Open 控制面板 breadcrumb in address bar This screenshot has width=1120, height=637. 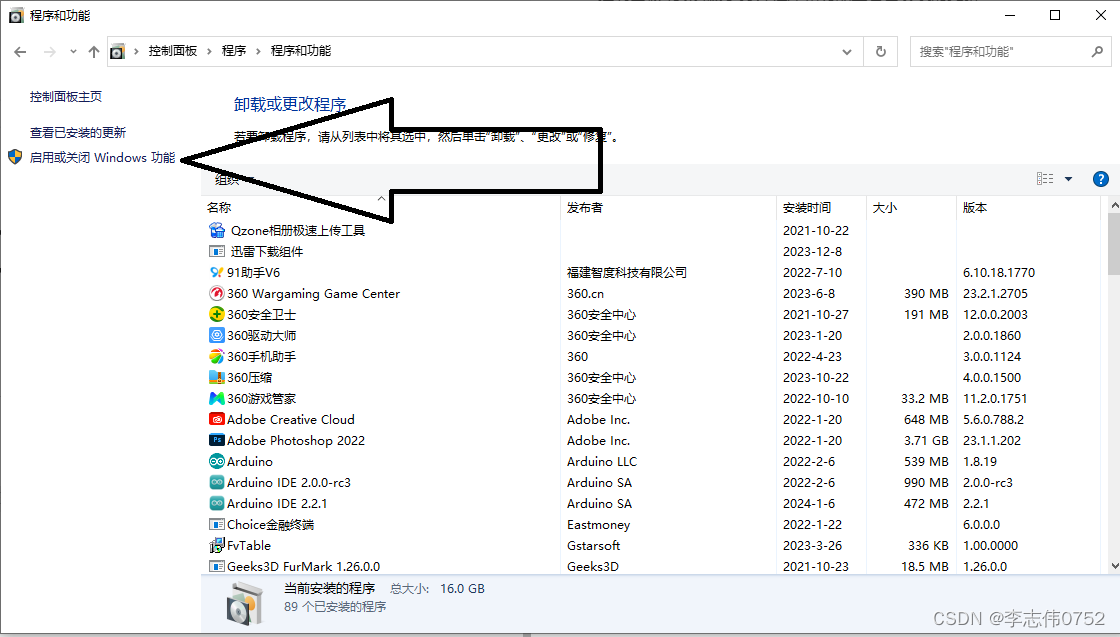tap(173, 51)
